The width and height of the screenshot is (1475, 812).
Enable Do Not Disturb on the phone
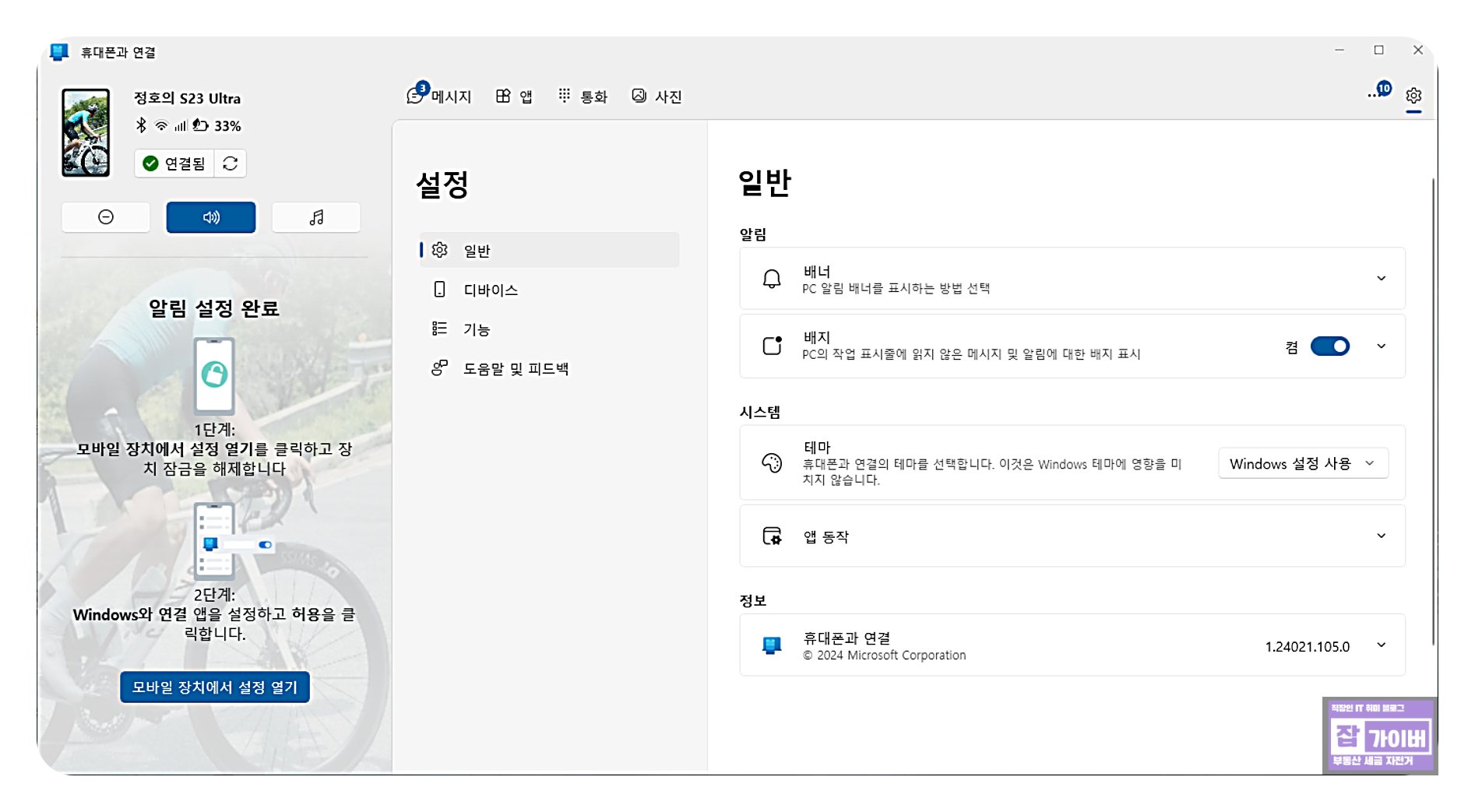pos(106,217)
